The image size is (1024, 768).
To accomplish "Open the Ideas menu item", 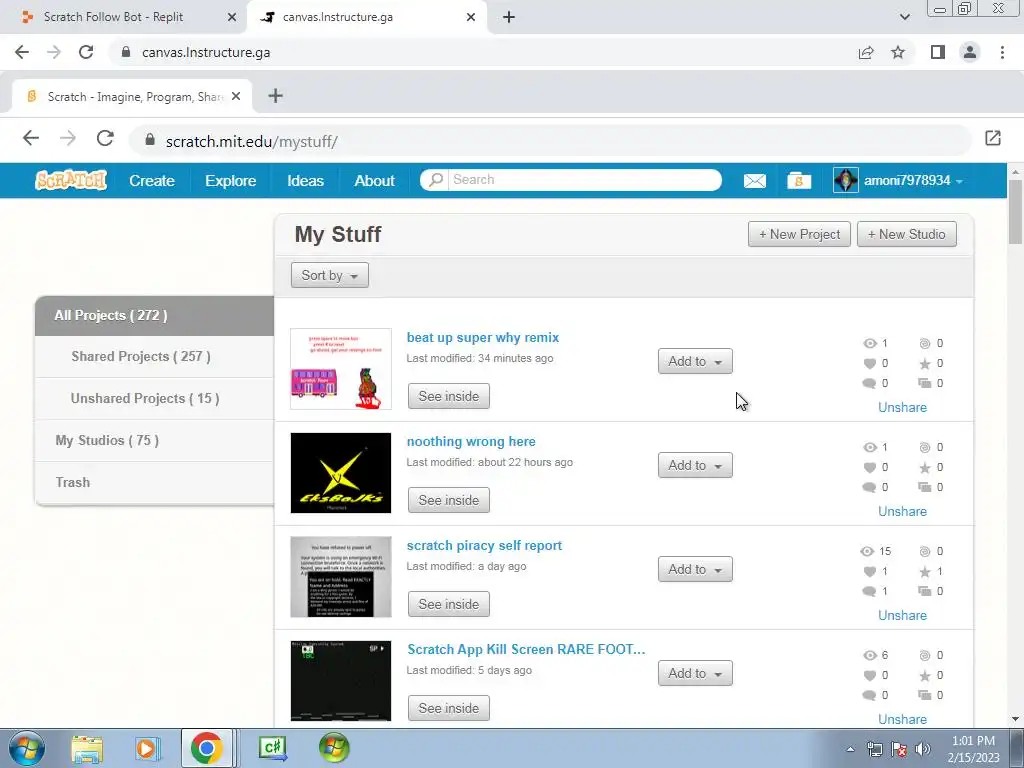I will (305, 181).
